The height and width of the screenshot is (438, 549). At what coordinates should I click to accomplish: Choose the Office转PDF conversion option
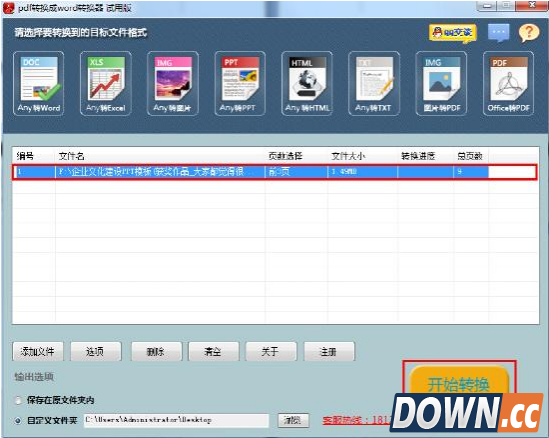point(508,83)
